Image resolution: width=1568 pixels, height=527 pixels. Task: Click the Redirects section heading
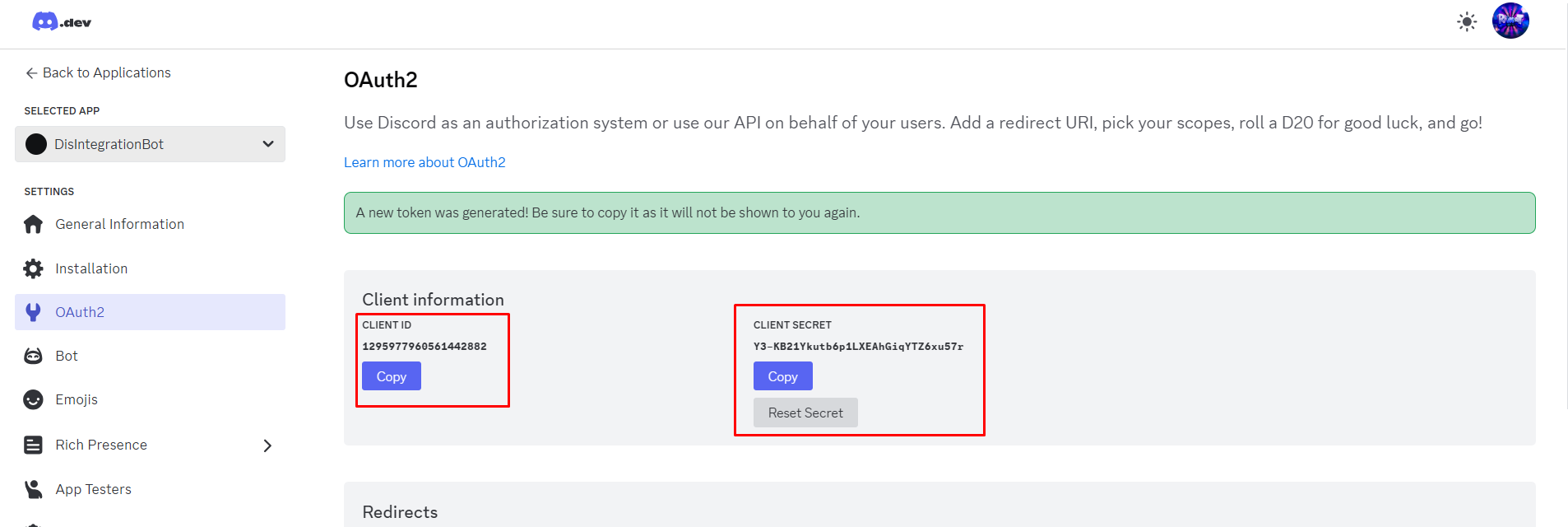pyautogui.click(x=400, y=512)
